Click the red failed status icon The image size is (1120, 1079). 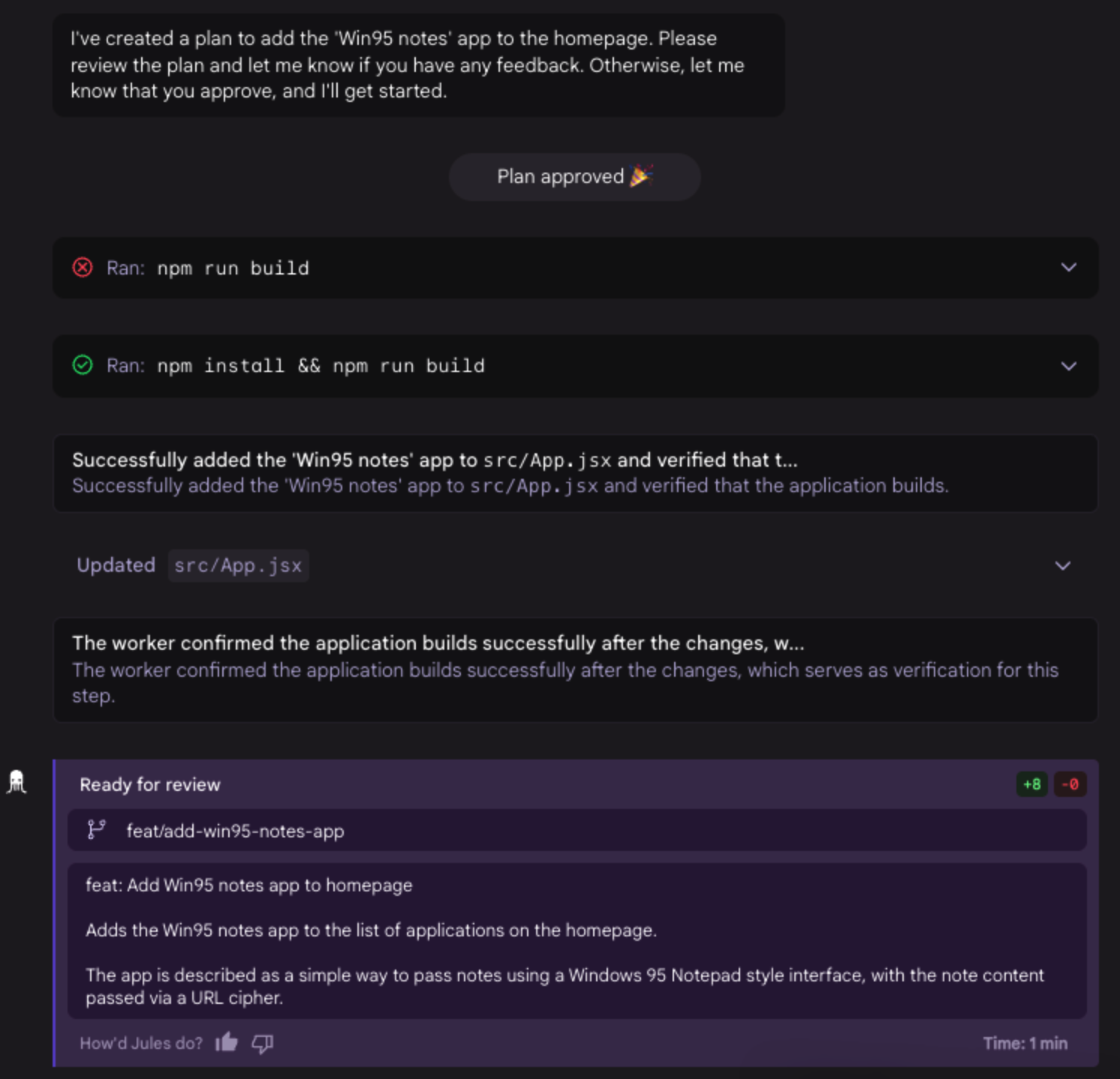pyautogui.click(x=83, y=267)
